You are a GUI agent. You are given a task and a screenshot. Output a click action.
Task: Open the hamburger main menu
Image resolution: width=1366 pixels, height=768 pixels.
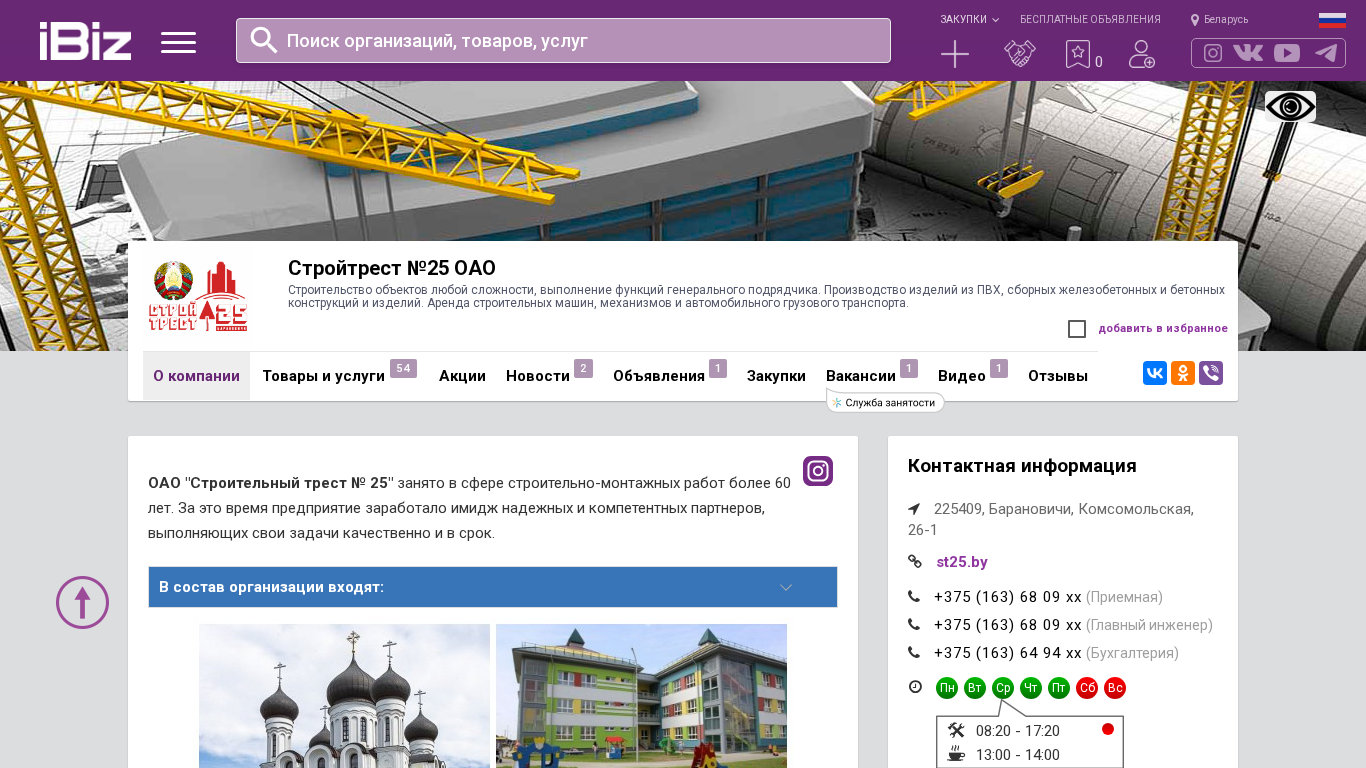(x=178, y=42)
